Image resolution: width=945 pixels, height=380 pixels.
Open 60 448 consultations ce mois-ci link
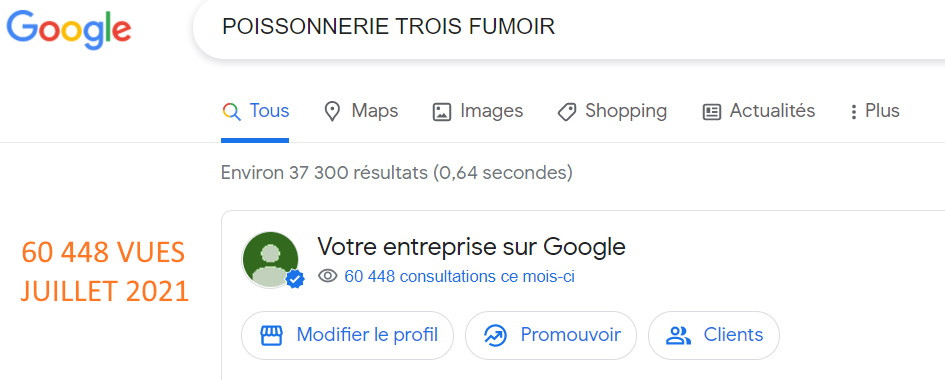point(459,276)
